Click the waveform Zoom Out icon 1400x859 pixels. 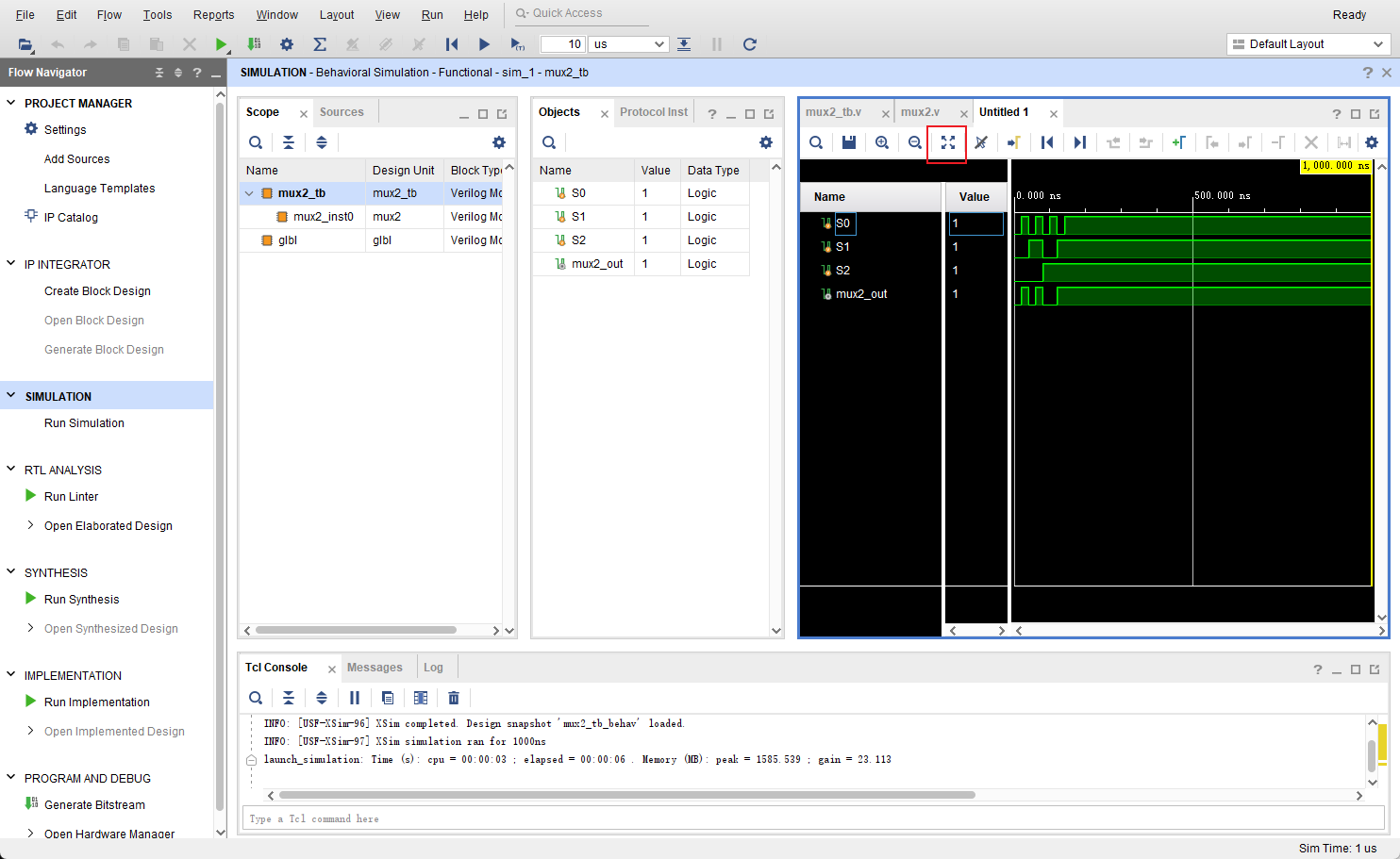914,142
